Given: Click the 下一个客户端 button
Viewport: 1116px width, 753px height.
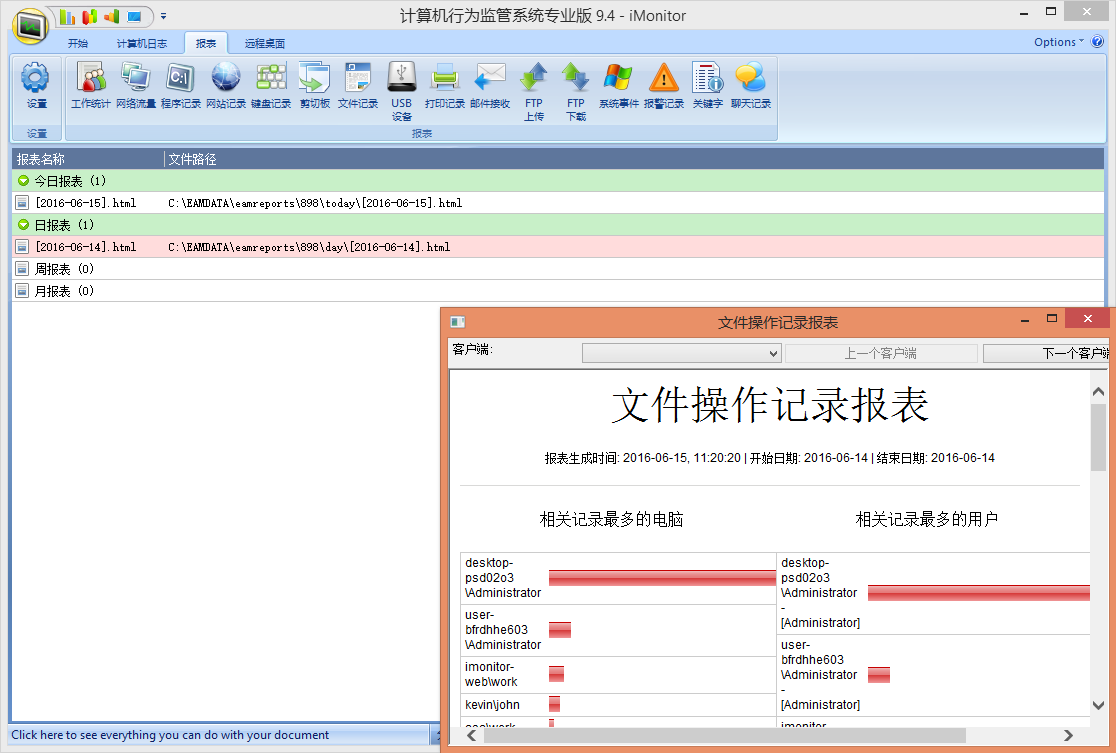Looking at the screenshot, I should pos(1047,353).
